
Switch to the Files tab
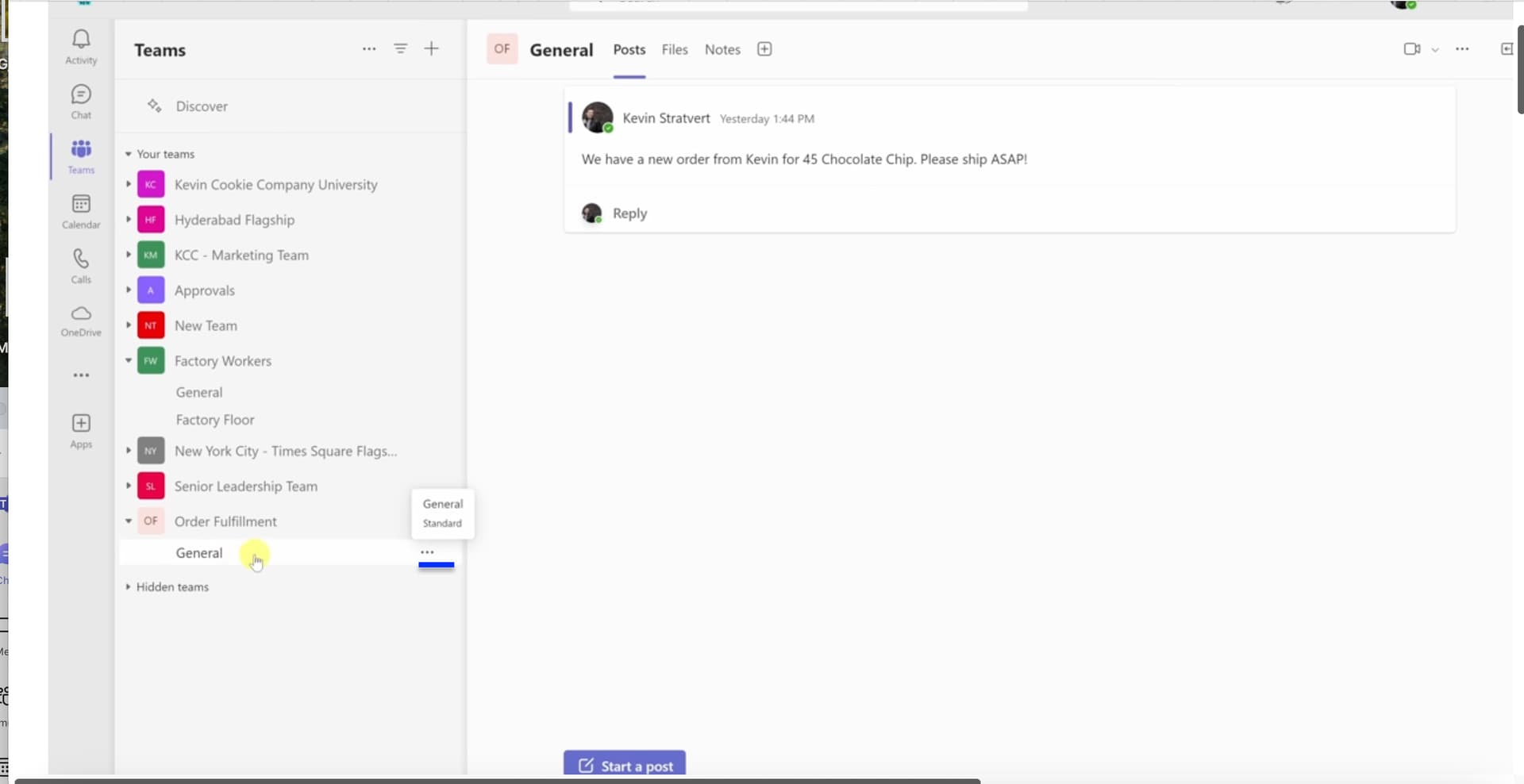(675, 49)
